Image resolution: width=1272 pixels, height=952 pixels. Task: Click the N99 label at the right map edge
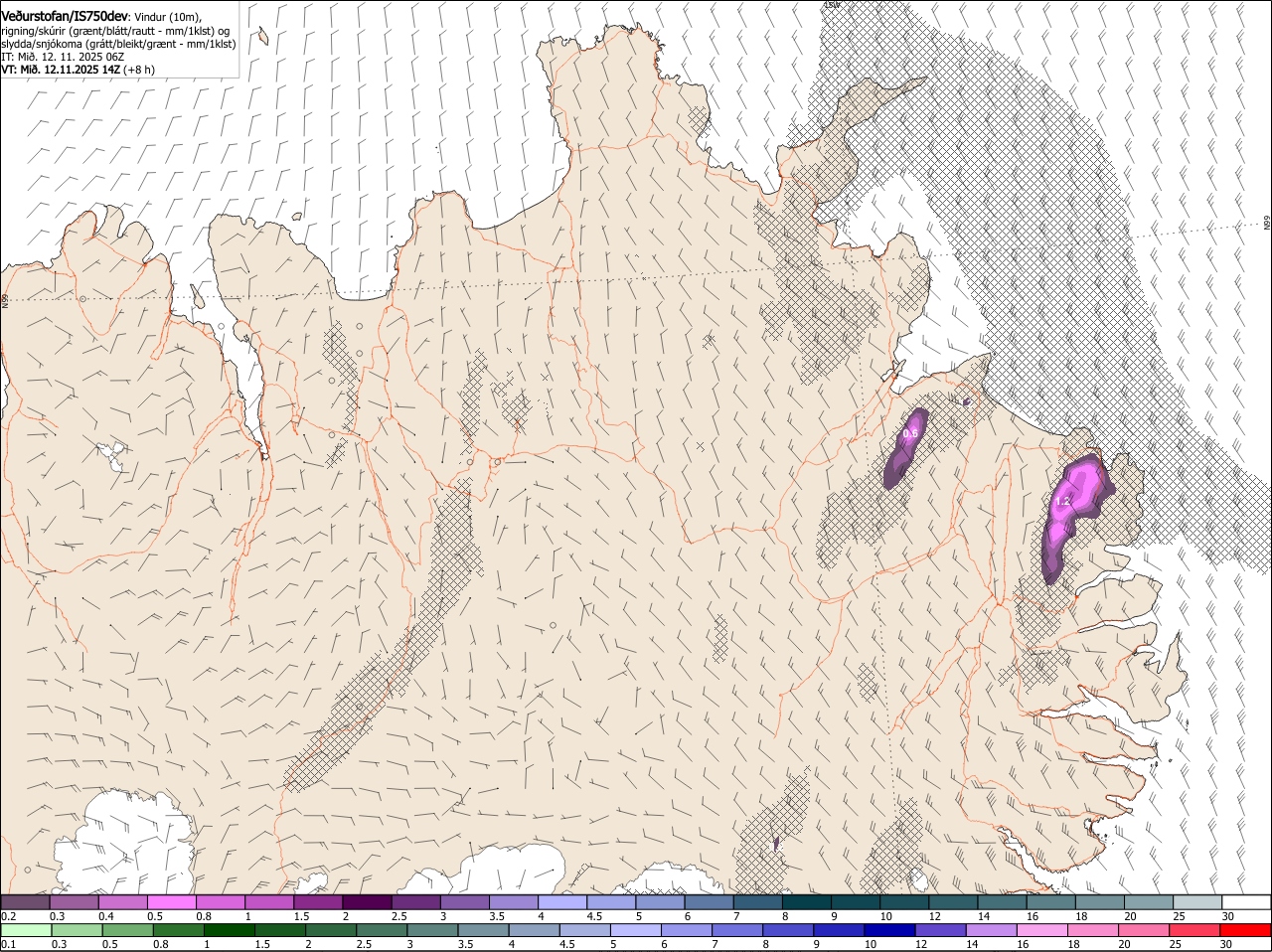[1267, 224]
